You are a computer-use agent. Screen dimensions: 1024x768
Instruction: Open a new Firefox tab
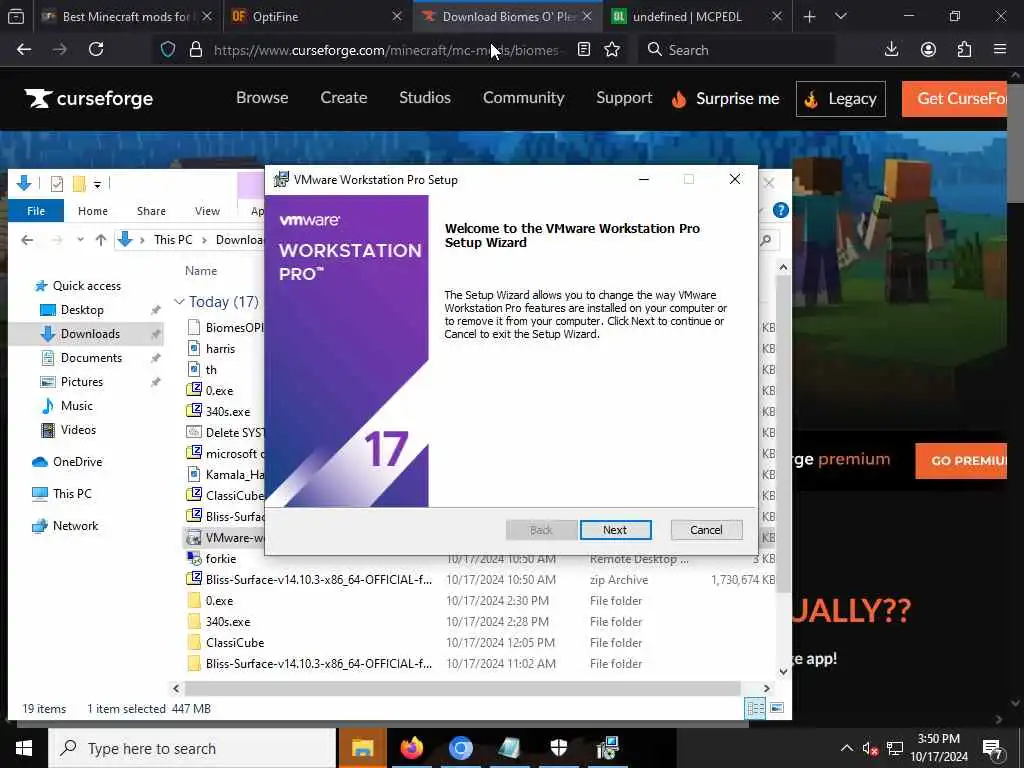(809, 17)
